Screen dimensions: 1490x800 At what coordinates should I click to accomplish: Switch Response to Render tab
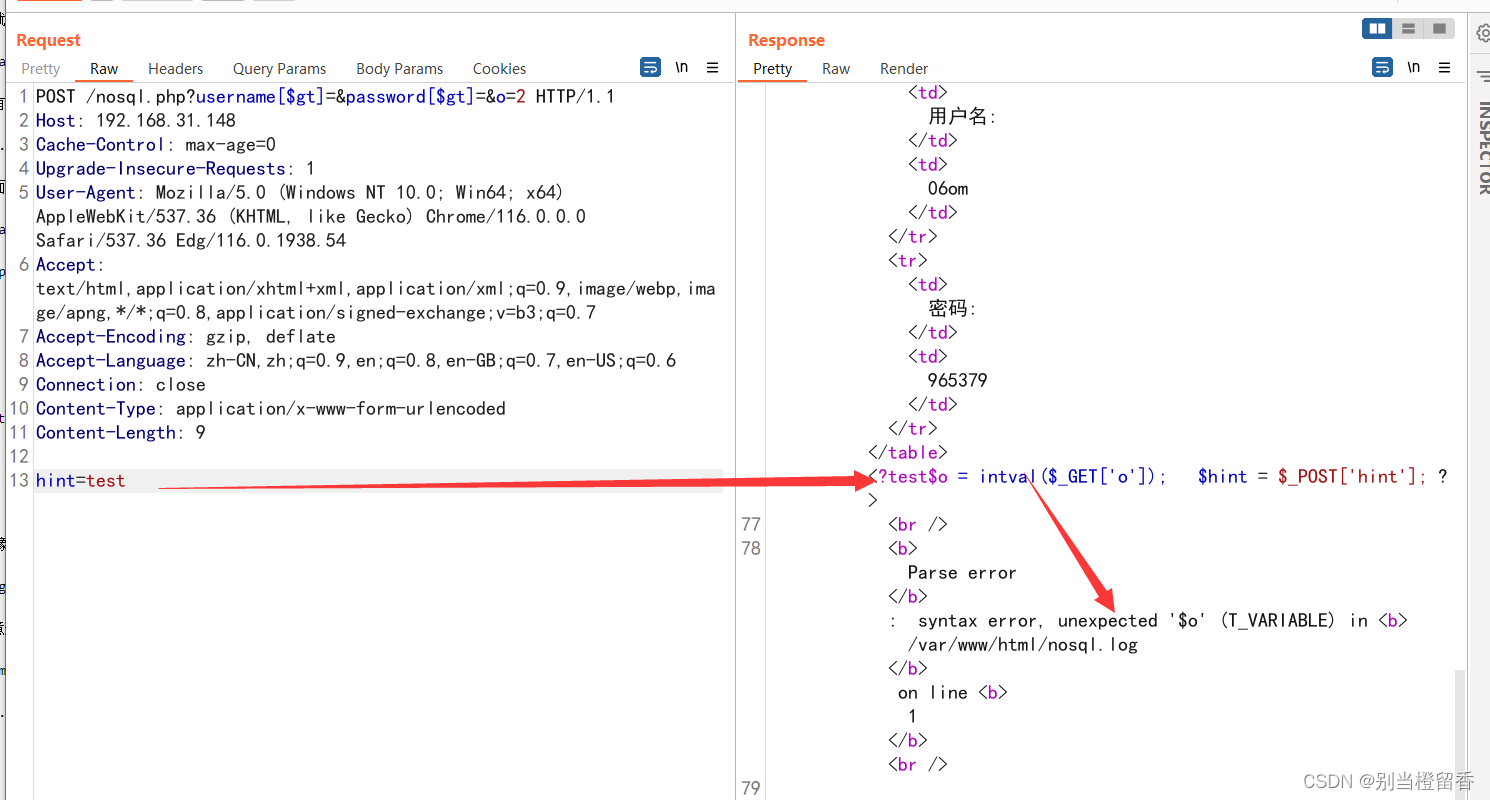[904, 69]
